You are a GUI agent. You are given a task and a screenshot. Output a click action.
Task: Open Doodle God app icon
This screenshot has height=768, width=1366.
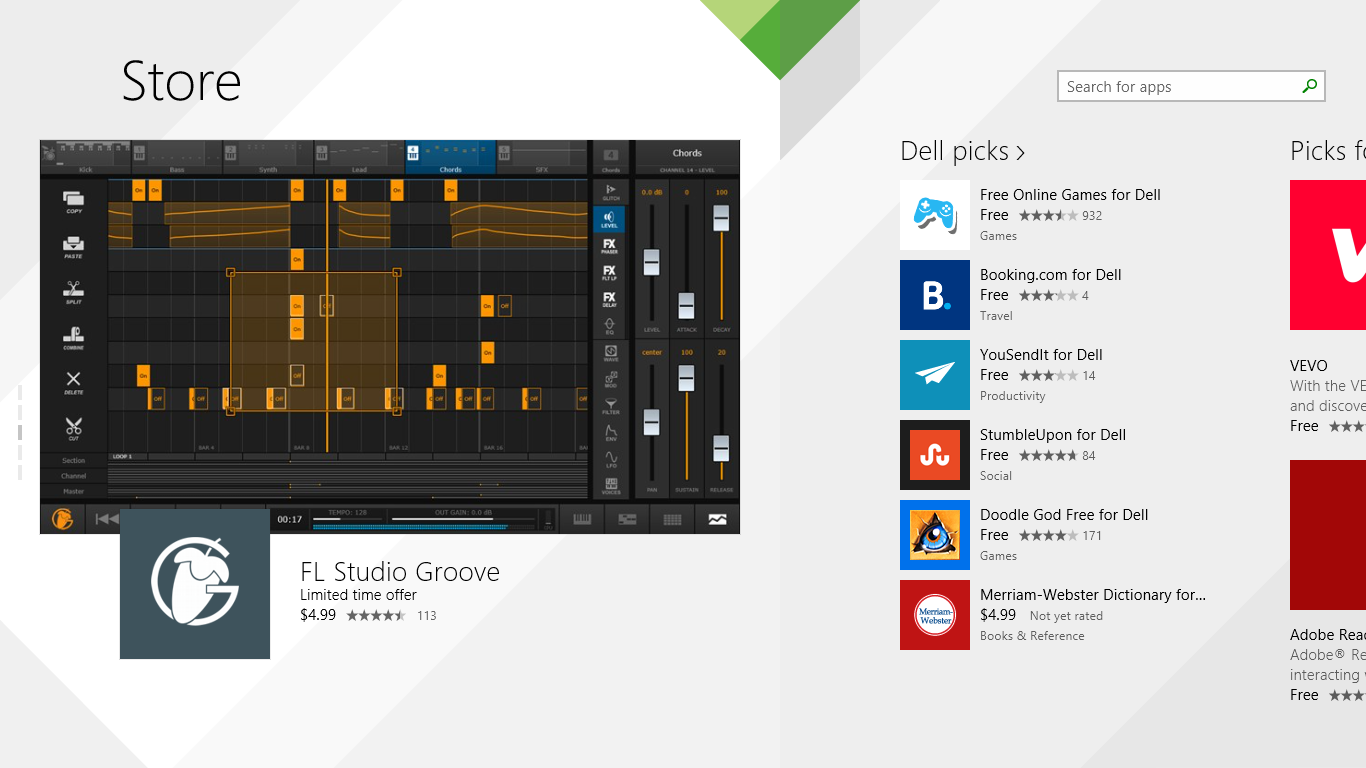[935, 535]
